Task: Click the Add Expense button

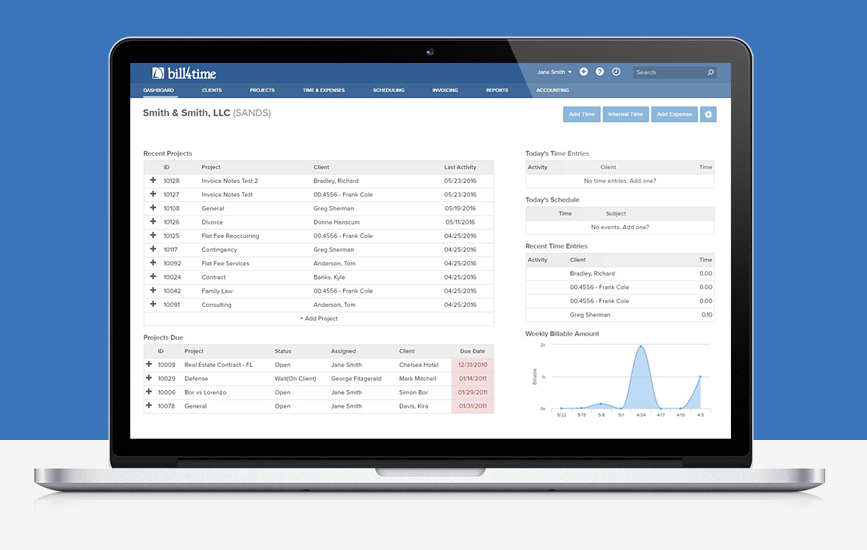Action: point(674,114)
